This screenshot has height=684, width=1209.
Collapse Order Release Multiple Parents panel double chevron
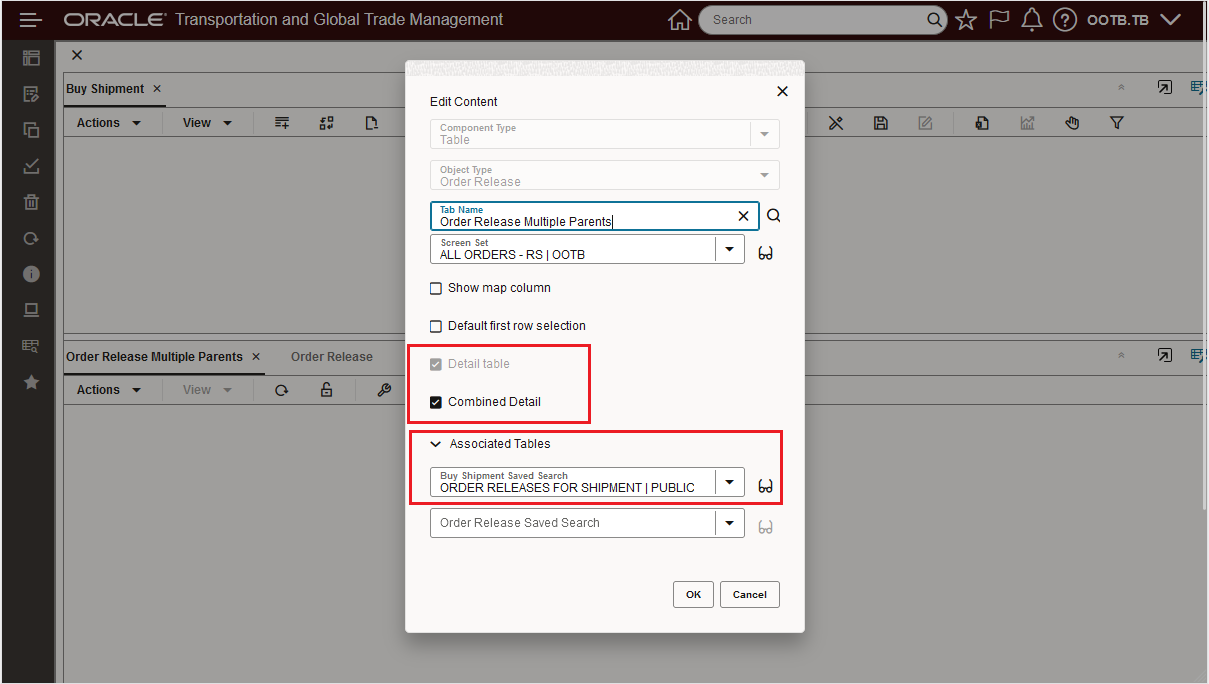[x=1121, y=355]
